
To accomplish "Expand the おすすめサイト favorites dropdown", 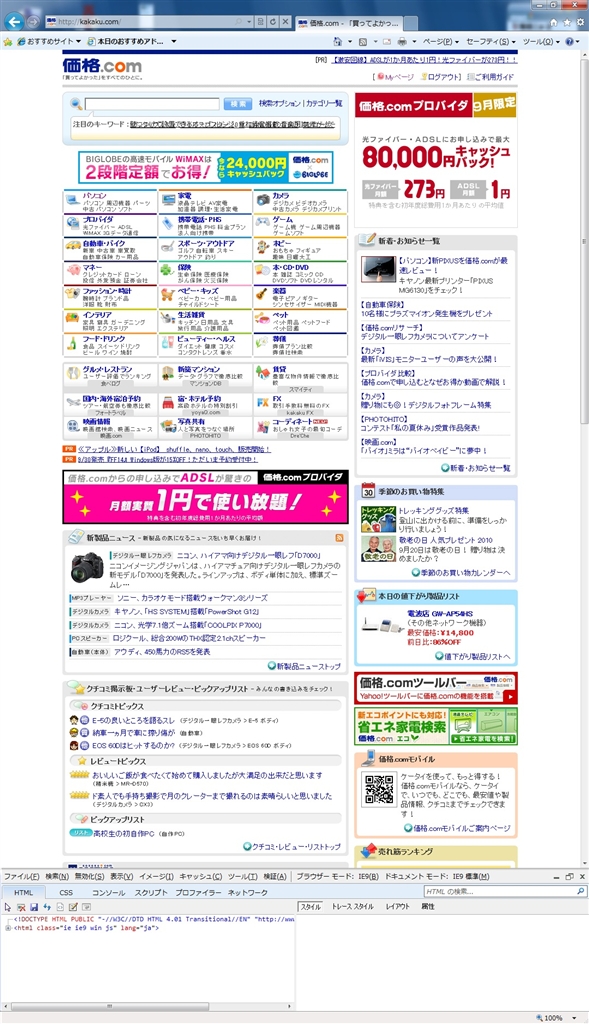I will click(49, 41).
